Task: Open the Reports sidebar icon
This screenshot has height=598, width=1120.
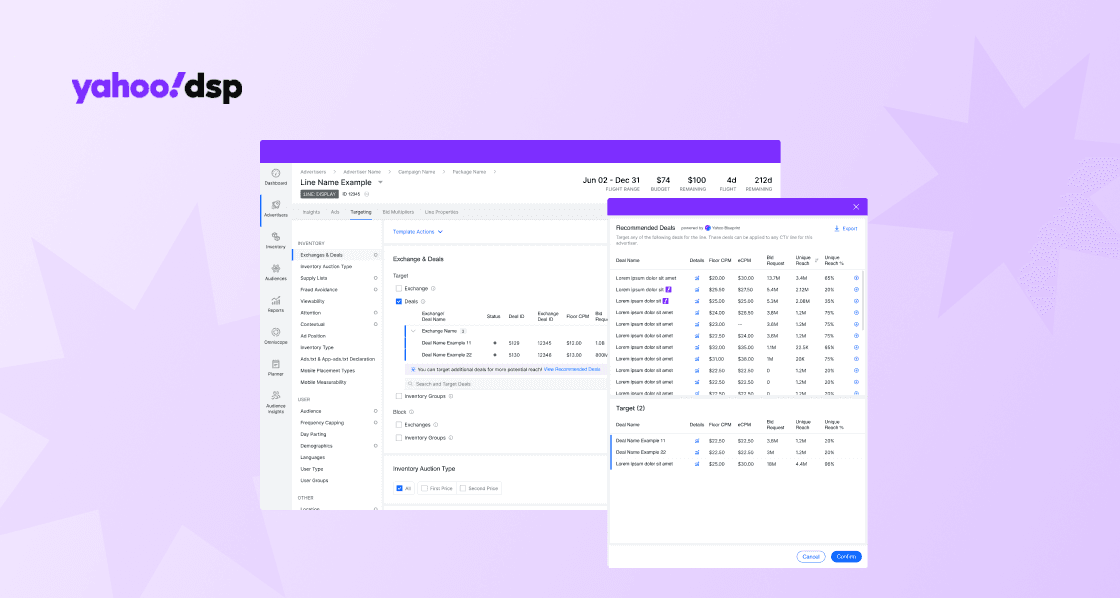Action: [x=276, y=300]
